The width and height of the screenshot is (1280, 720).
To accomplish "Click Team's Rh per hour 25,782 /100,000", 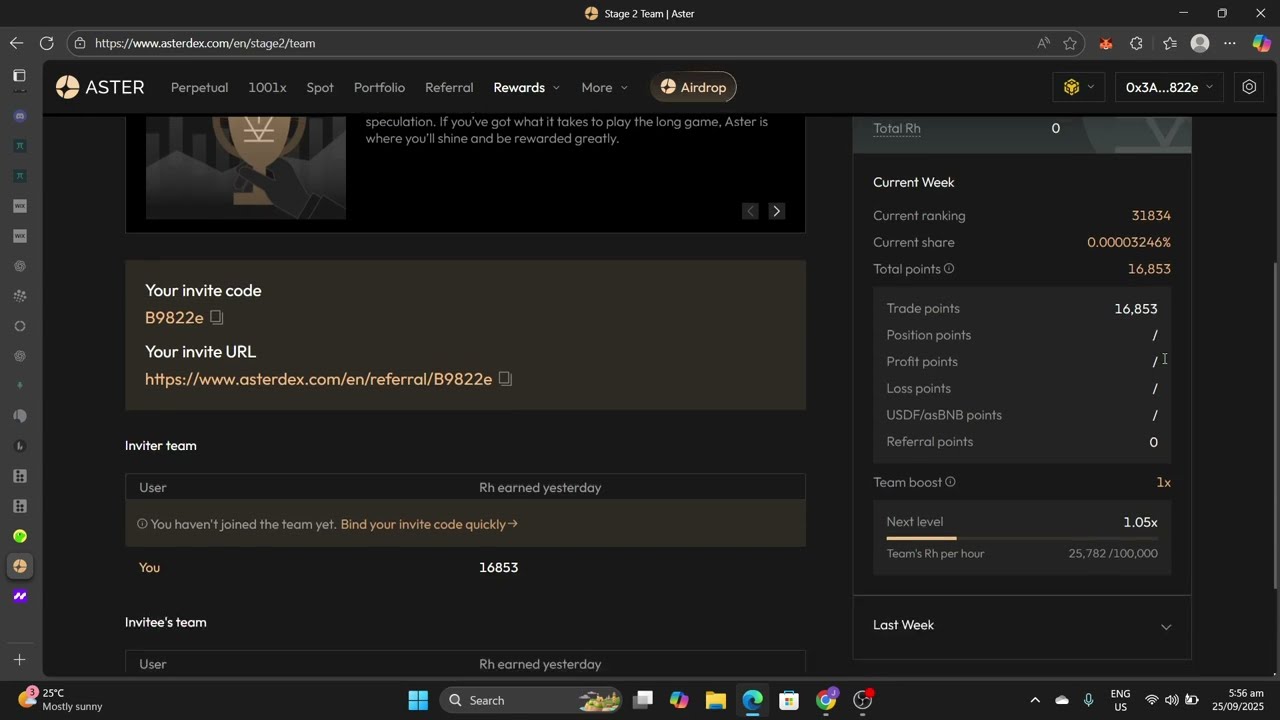I will pyautogui.click(x=1022, y=553).
